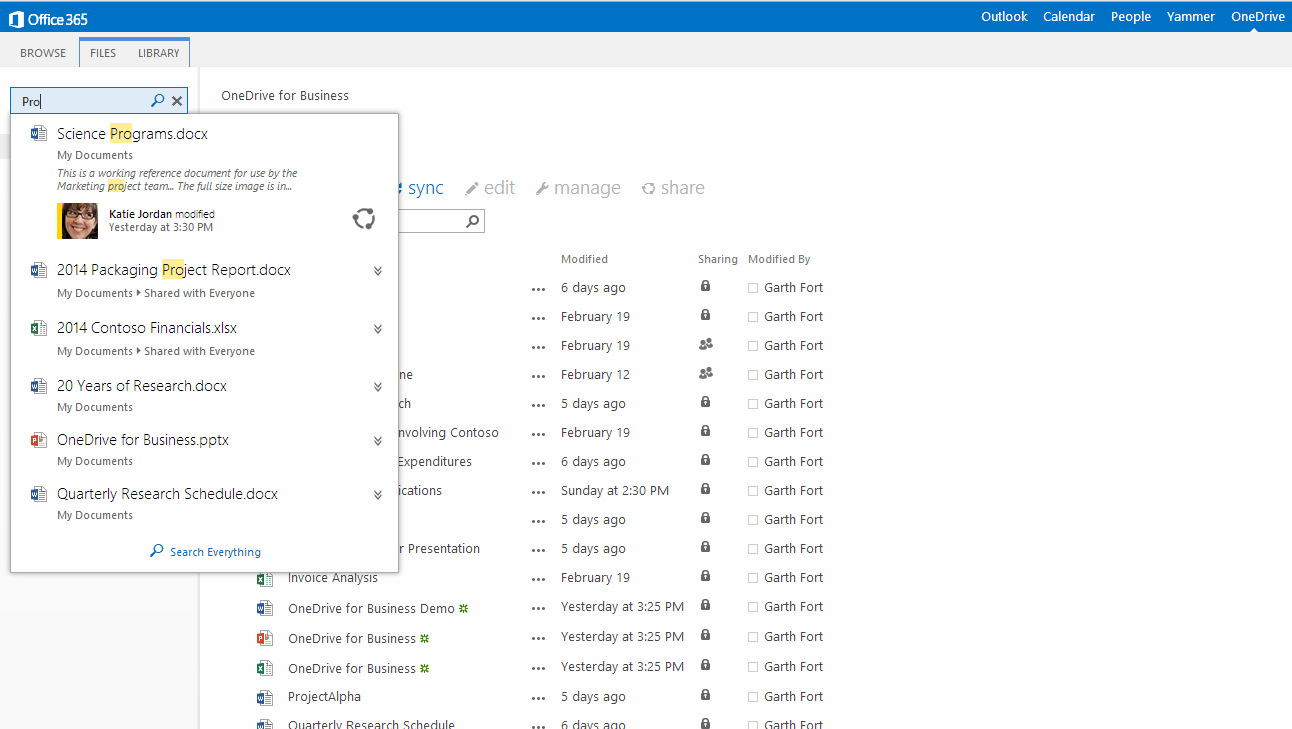
Task: Click PowerPoint icon of OneDrive for Business.pptx result
Action: pyautogui.click(x=39, y=440)
